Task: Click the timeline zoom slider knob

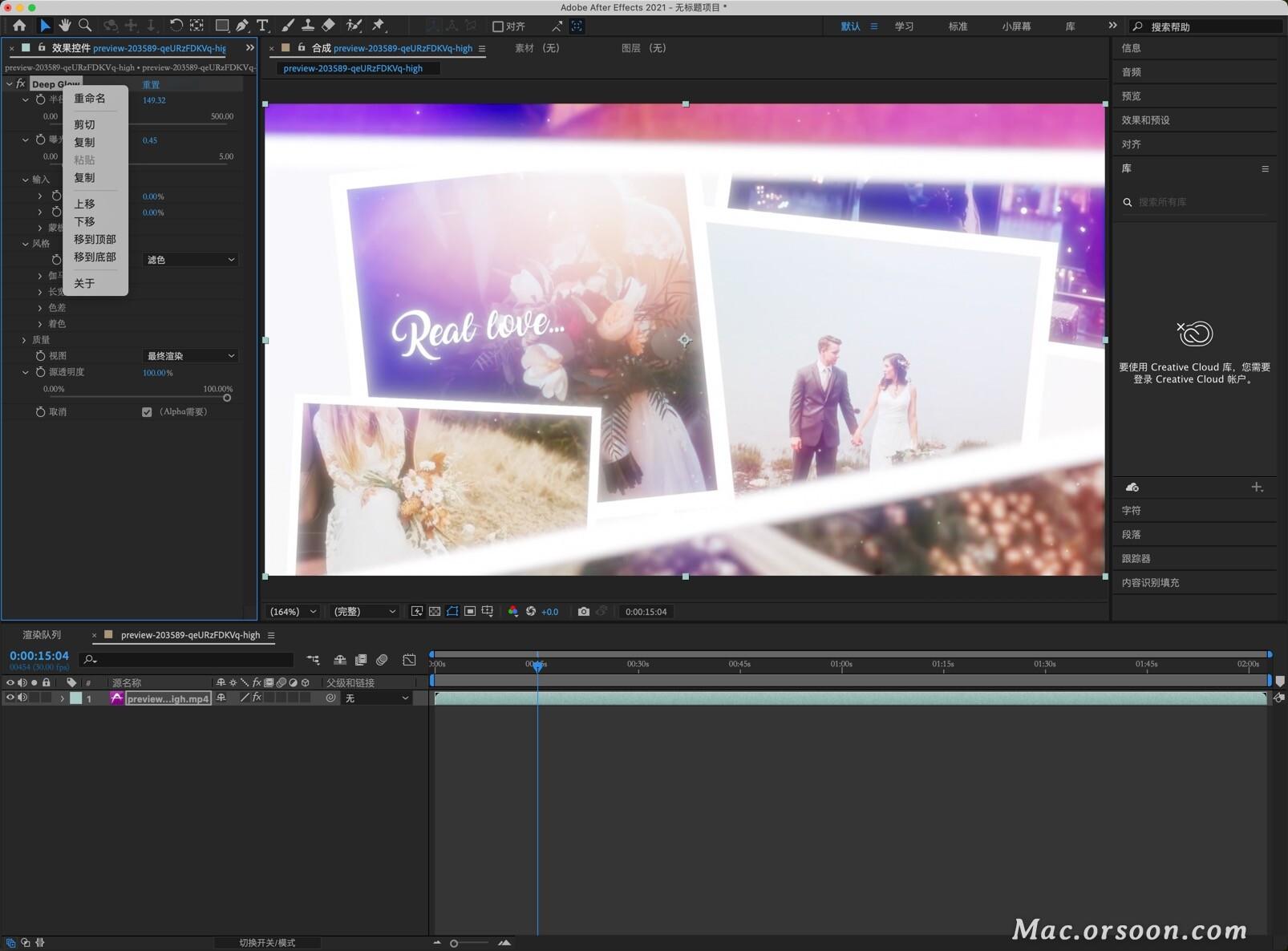Action: 454,943
